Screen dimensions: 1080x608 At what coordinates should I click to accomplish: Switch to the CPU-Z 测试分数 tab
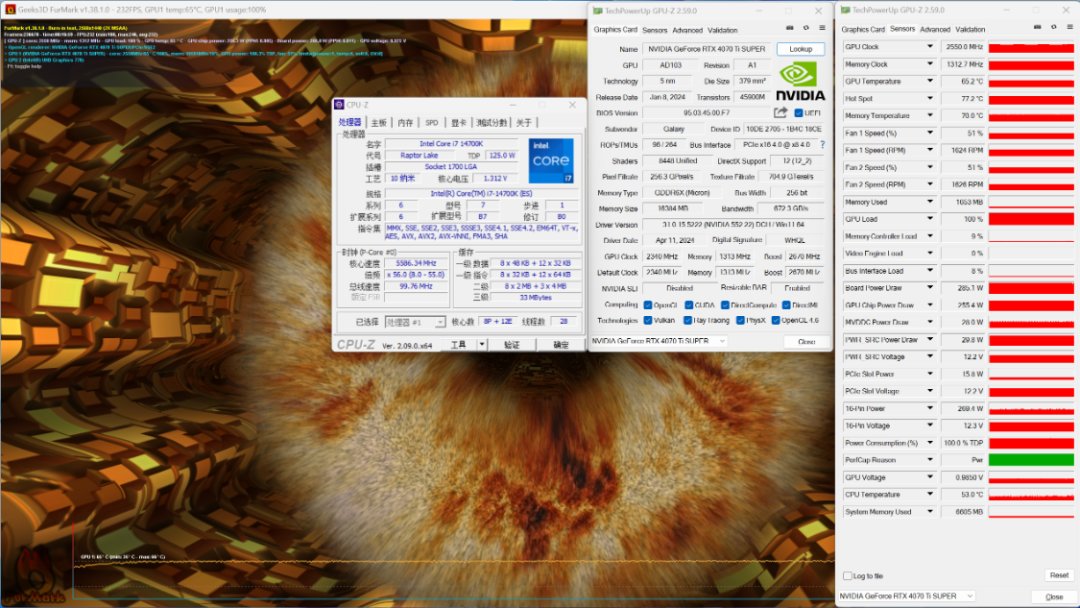(492, 123)
